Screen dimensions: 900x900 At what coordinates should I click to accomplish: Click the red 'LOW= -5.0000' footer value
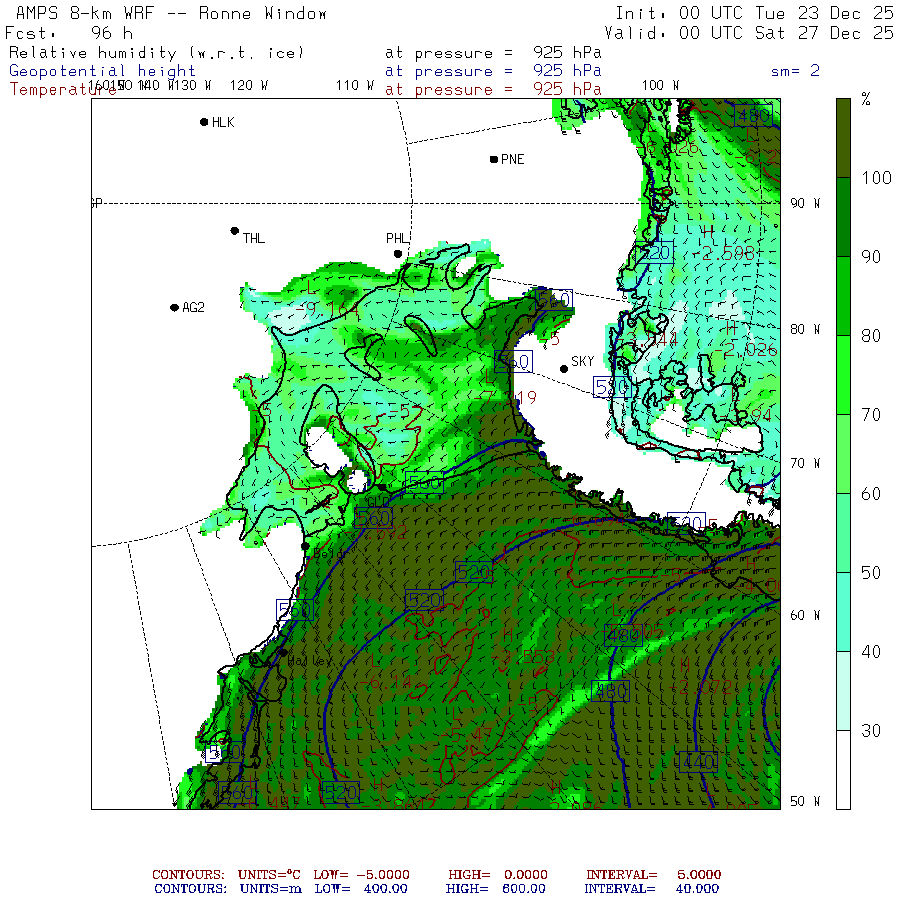click(362, 875)
